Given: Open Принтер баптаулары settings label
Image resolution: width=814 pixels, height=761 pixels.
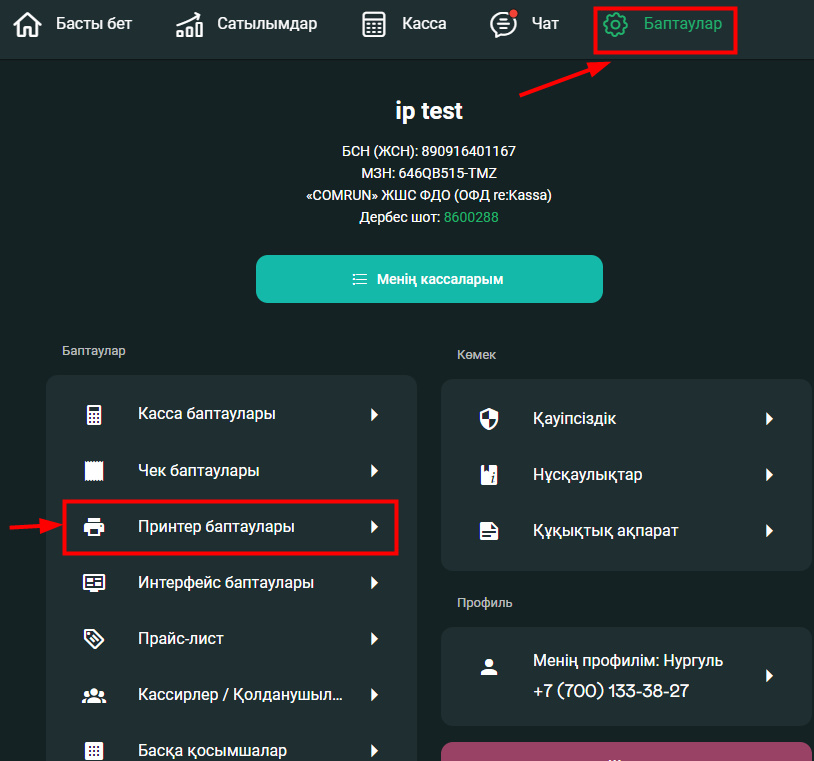Looking at the screenshot, I should pos(216,527).
